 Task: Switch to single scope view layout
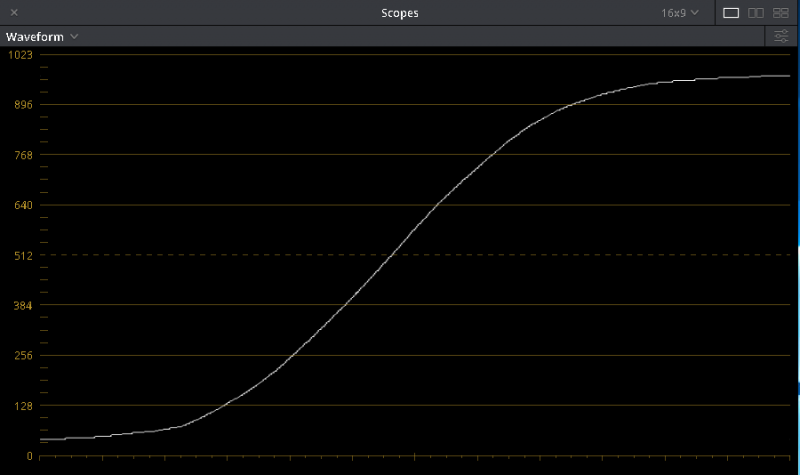(731, 13)
